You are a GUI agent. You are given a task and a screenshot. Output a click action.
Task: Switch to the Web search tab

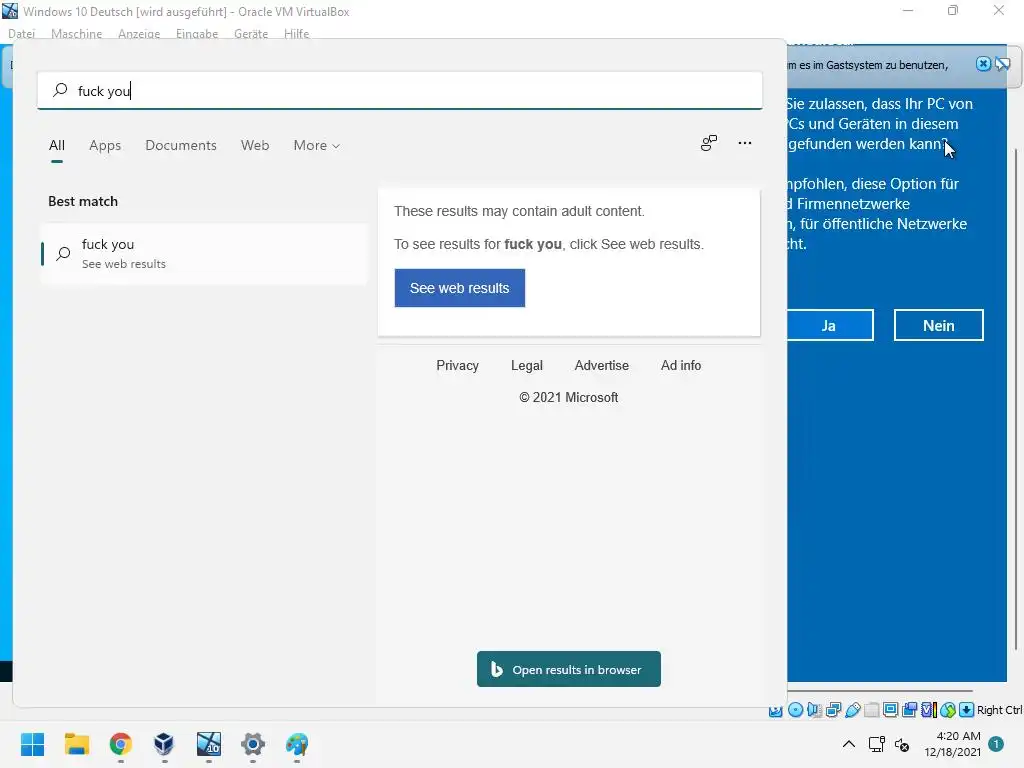point(255,146)
